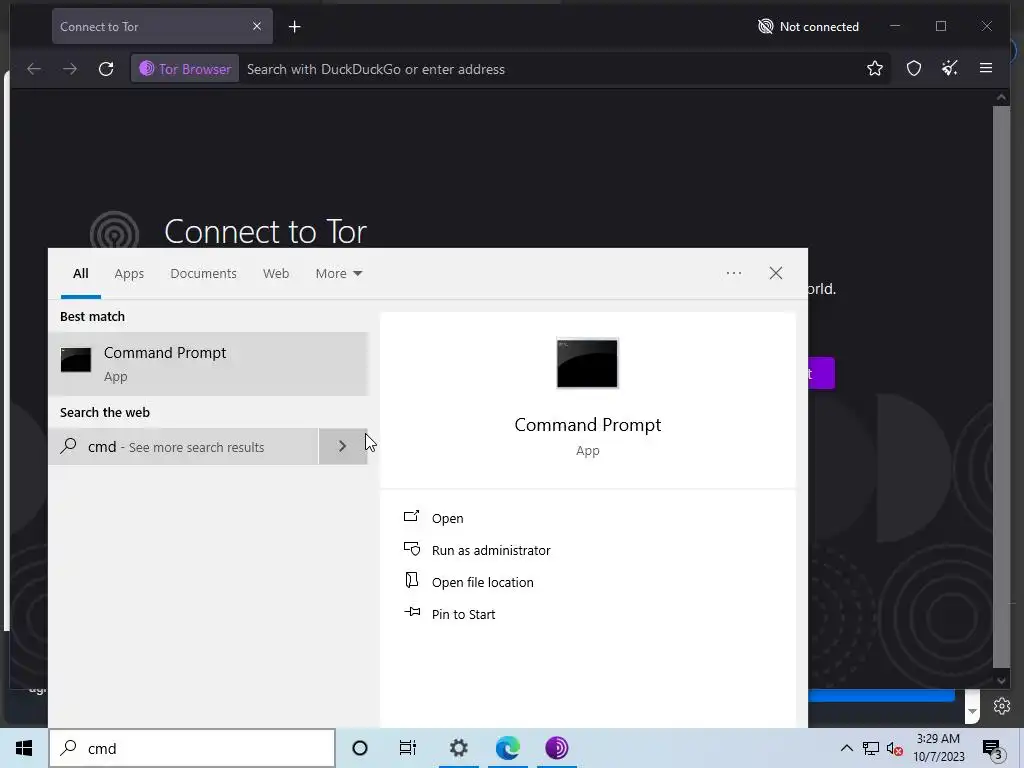This screenshot has width=1024, height=768.
Task: Click the muted volume tray icon
Action: (x=895, y=748)
